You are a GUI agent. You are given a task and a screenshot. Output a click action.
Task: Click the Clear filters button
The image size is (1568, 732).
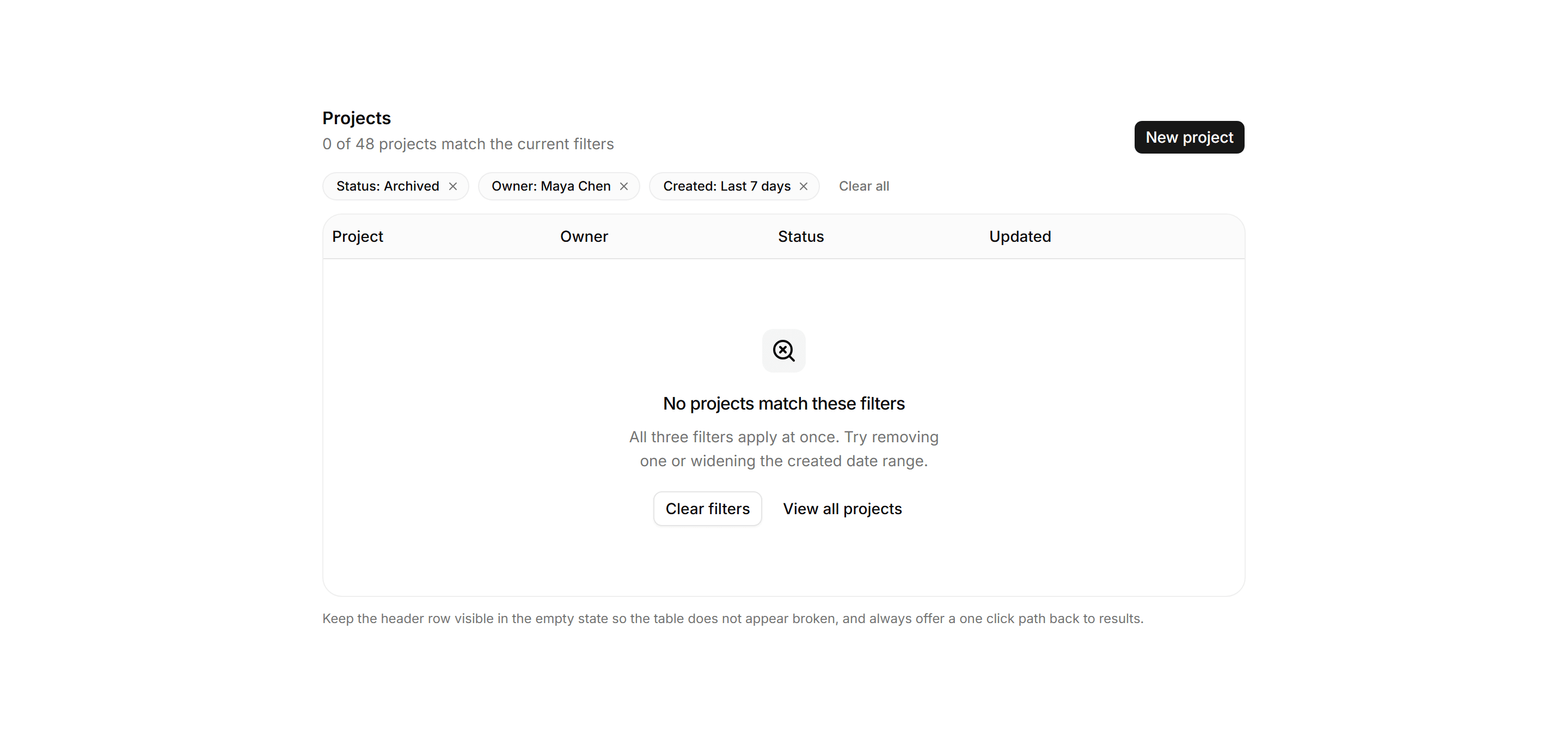[707, 509]
